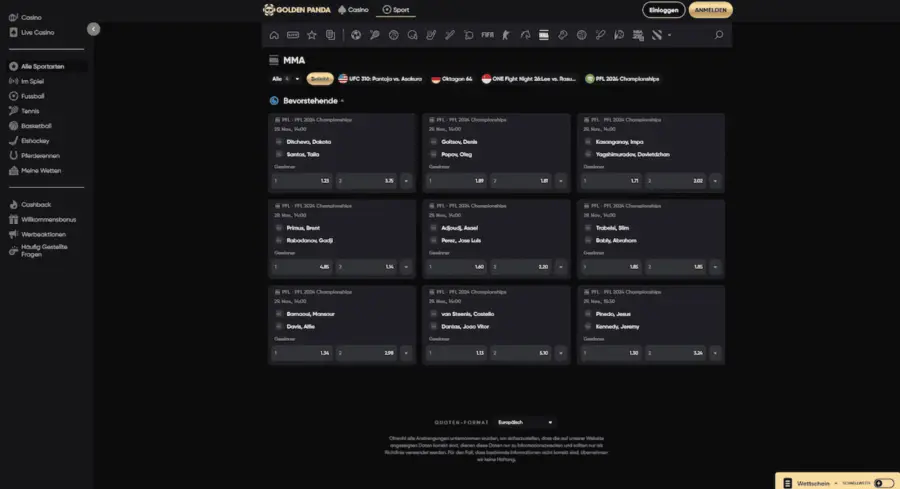900x489 pixels.
Task: Select the football icon in sports bar
Action: point(356,35)
